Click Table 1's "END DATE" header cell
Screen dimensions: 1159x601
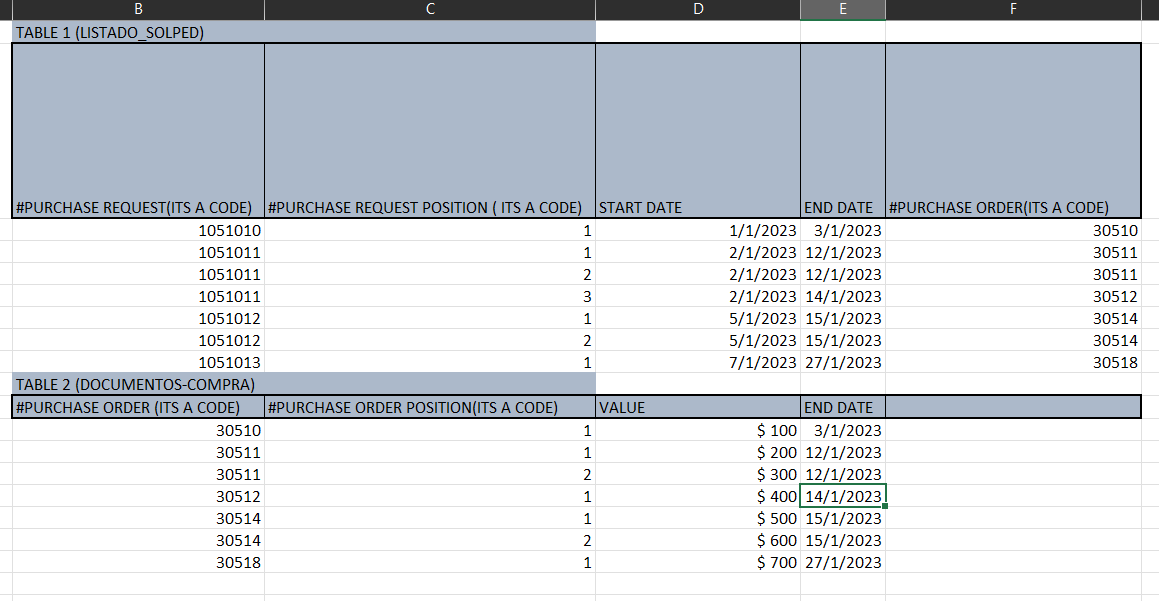click(843, 130)
